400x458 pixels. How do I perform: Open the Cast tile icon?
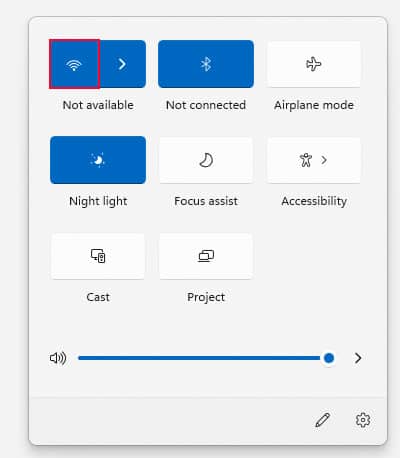coord(98,256)
